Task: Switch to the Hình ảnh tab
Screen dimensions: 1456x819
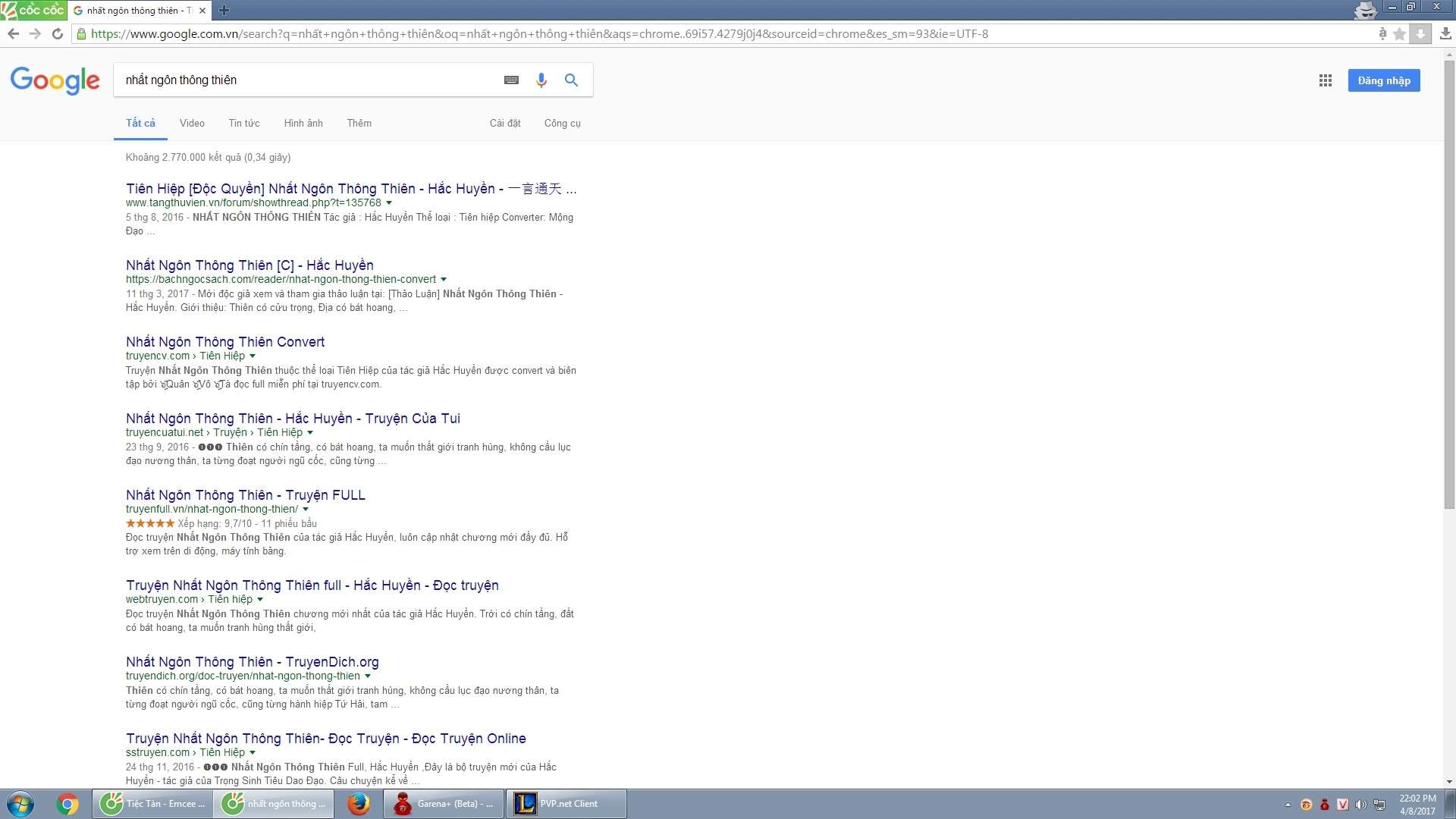Action: pyautogui.click(x=303, y=123)
